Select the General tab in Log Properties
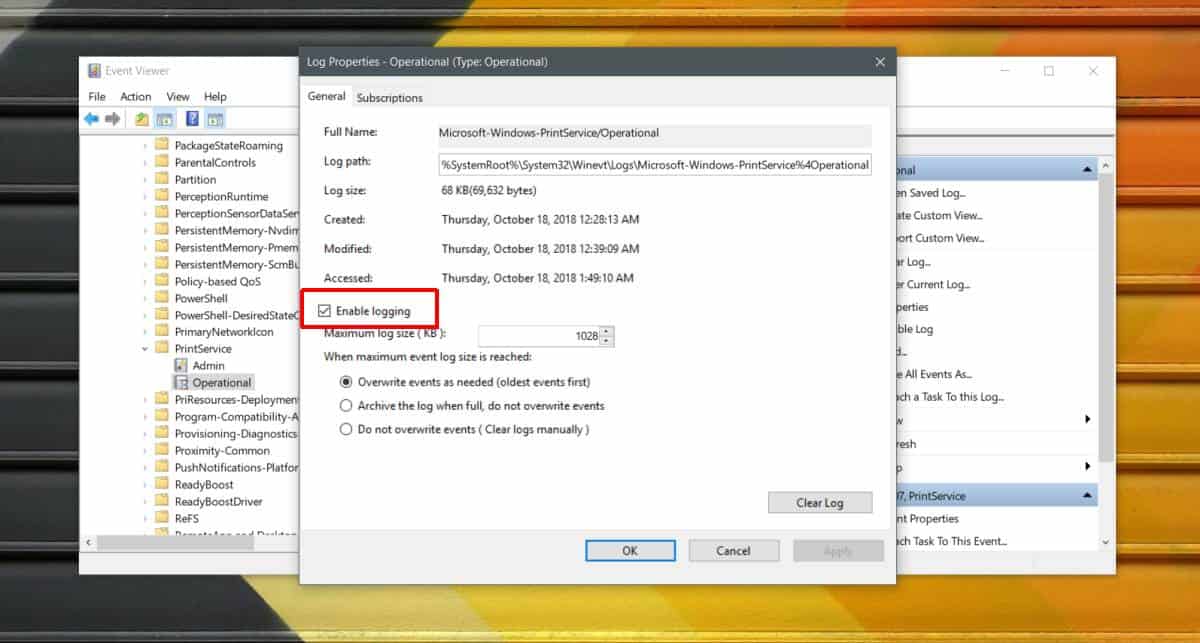The width and height of the screenshot is (1200, 643). point(327,96)
